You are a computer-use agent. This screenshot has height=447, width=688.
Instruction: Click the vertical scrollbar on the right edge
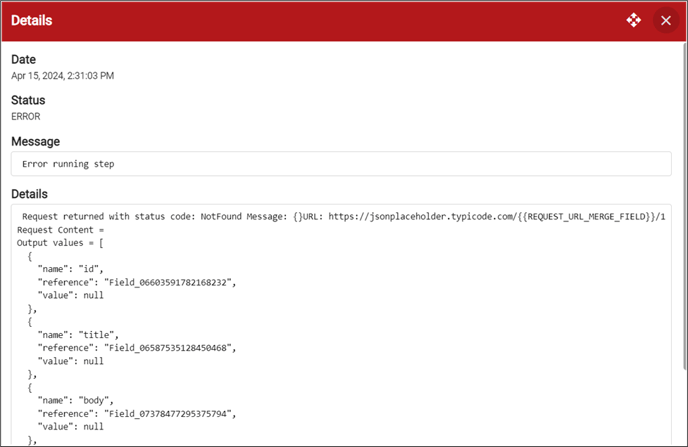[x=685, y=206]
